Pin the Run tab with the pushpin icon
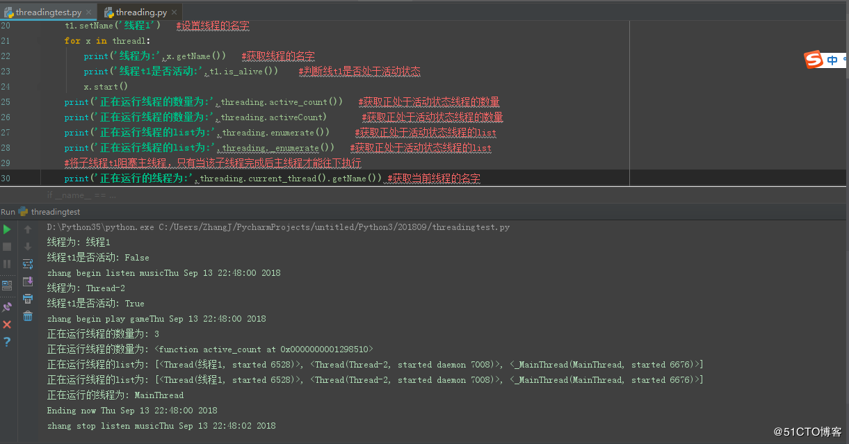The width and height of the screenshot is (849, 444). click(x=7, y=307)
